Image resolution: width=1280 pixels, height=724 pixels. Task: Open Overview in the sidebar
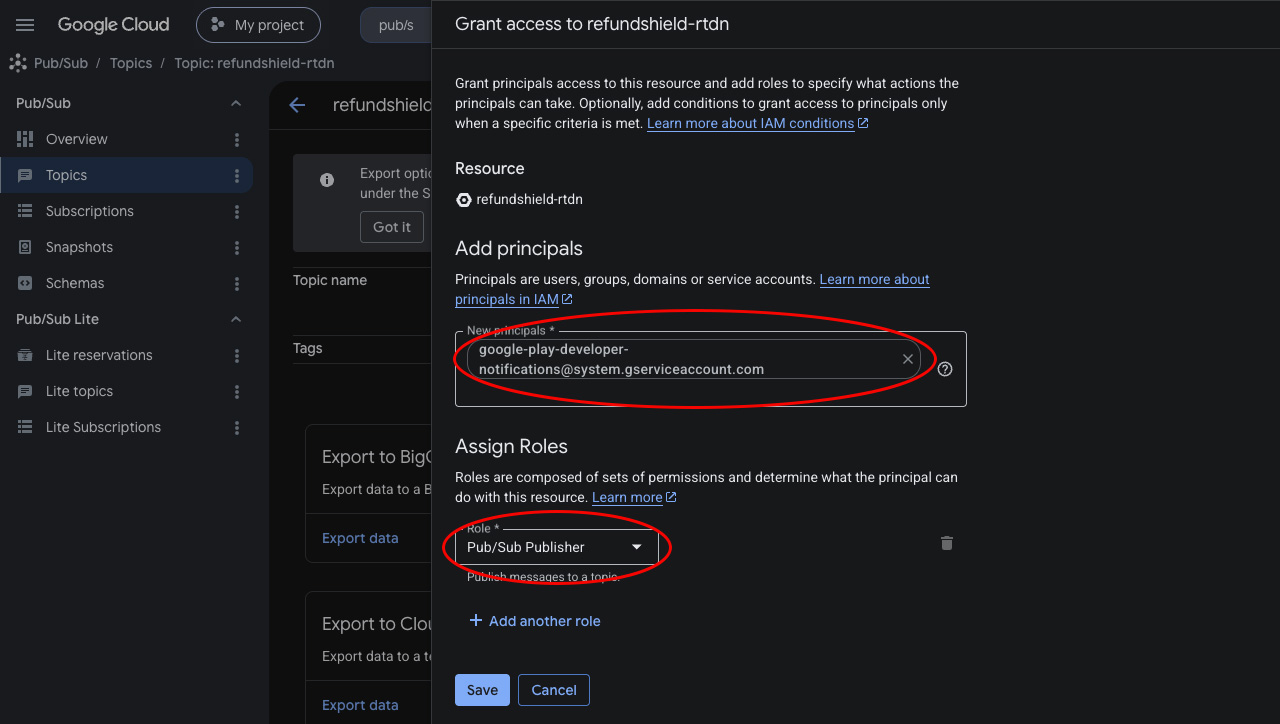[x=126, y=139]
